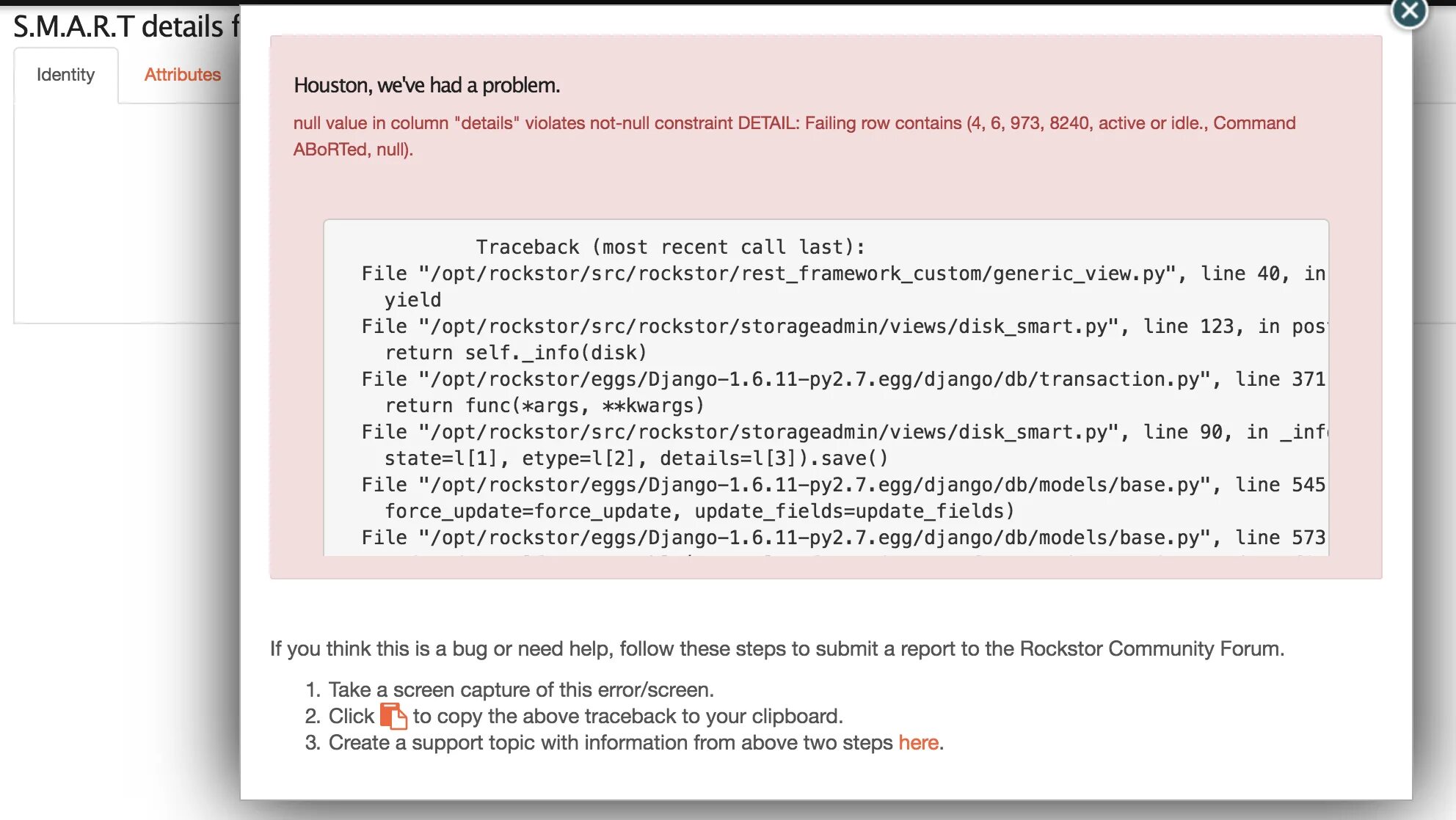Screen dimensions: 1456x820
Task: Click the 'yield' line in the traceback
Action: (412, 300)
